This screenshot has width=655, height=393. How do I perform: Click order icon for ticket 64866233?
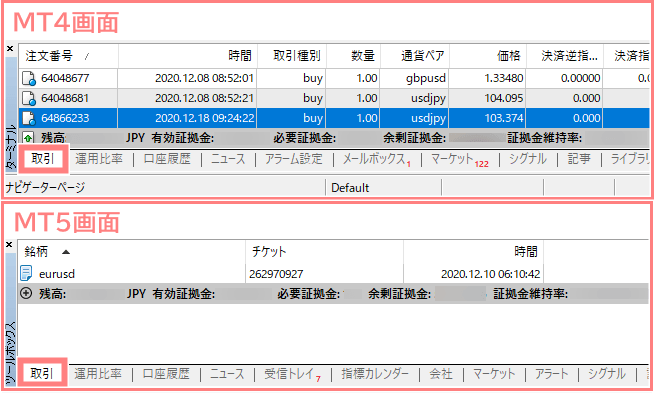(29, 118)
